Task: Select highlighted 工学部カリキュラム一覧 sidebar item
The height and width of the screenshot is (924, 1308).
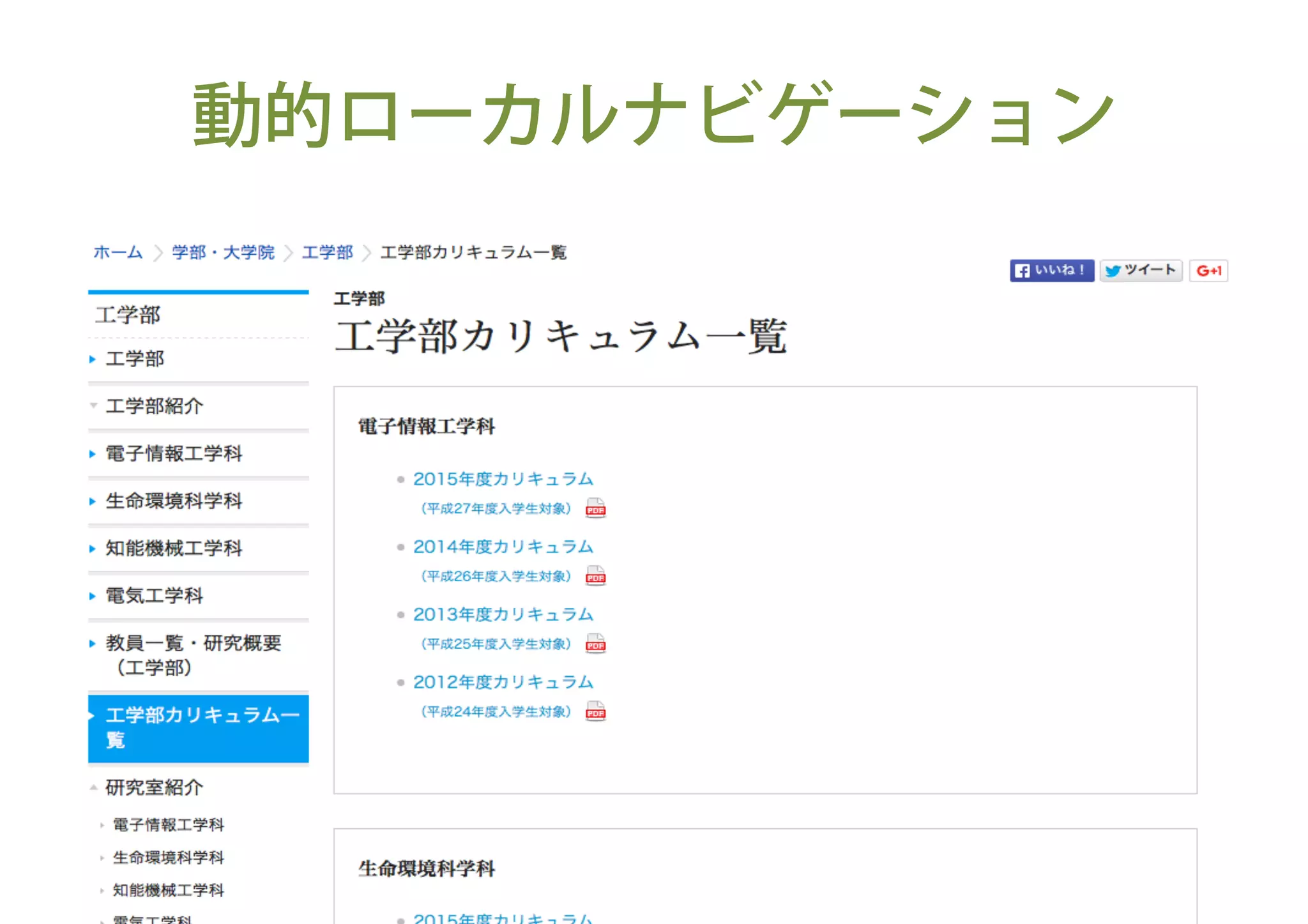Action: coord(198,728)
